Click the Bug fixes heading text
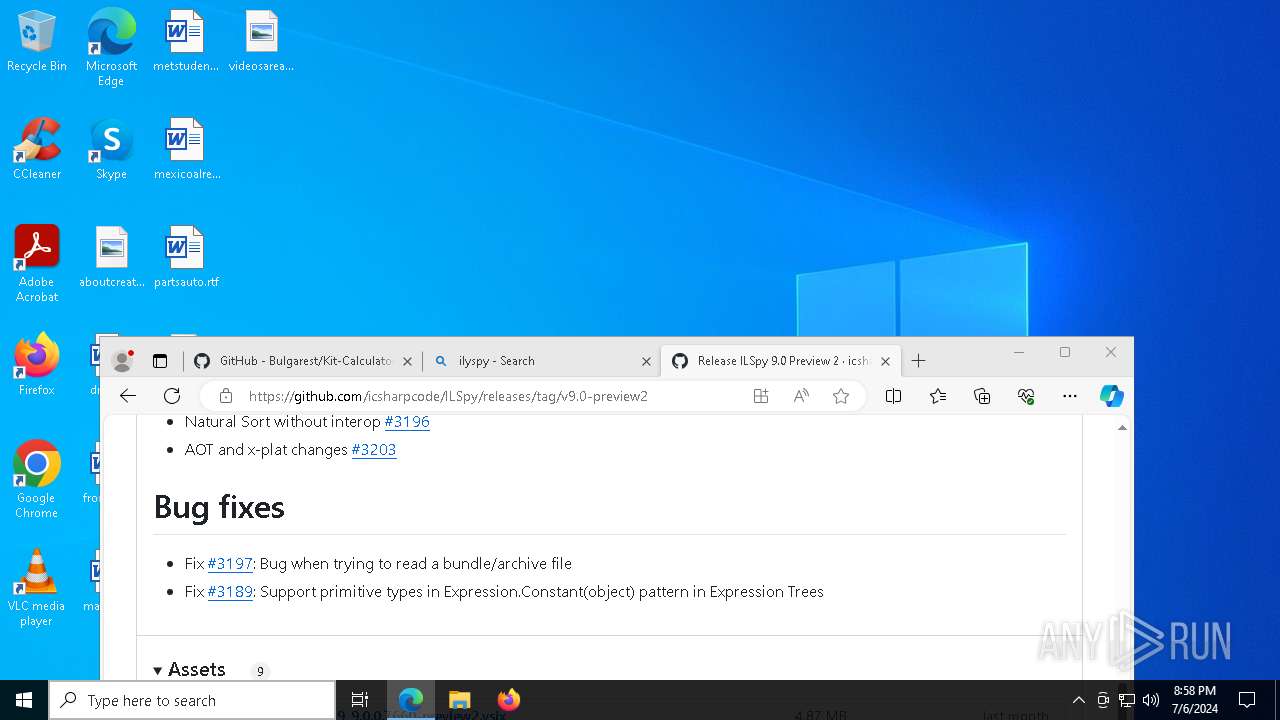Image resolution: width=1280 pixels, height=720 pixels. tap(219, 507)
